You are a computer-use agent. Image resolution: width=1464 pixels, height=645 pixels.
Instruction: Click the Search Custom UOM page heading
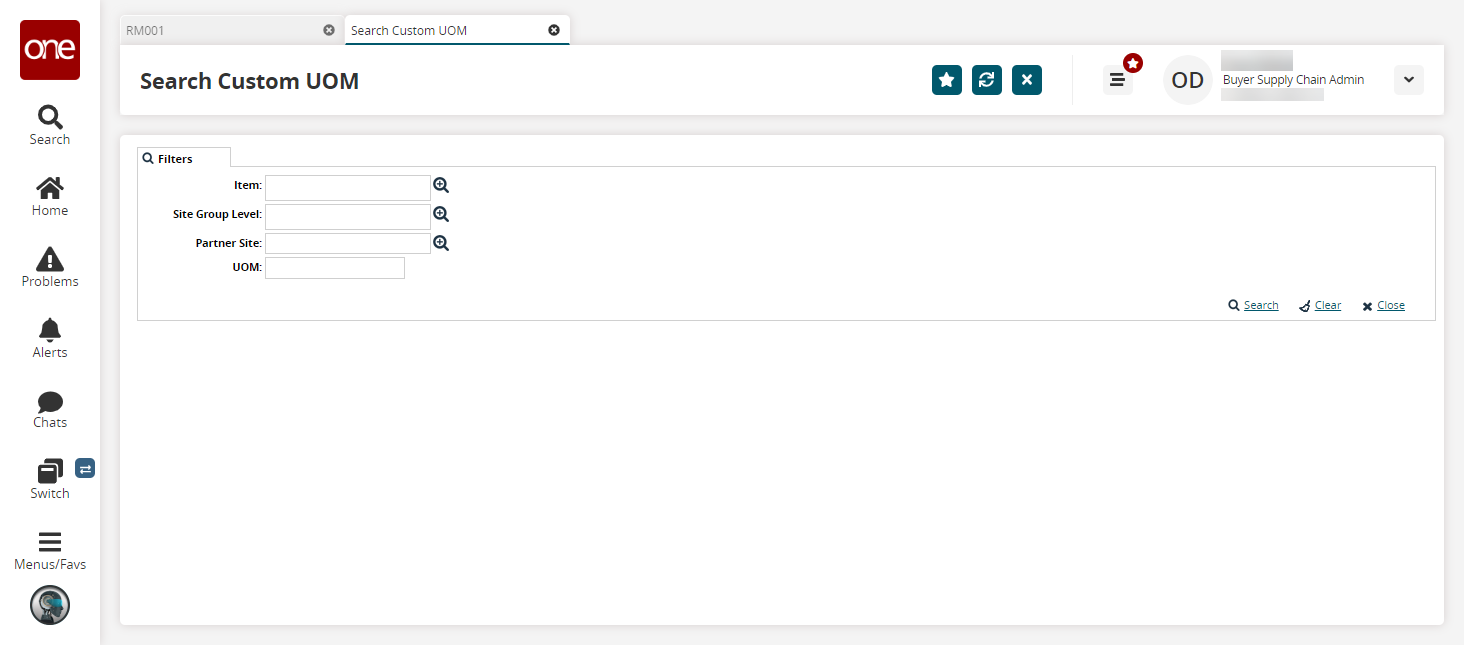point(249,81)
